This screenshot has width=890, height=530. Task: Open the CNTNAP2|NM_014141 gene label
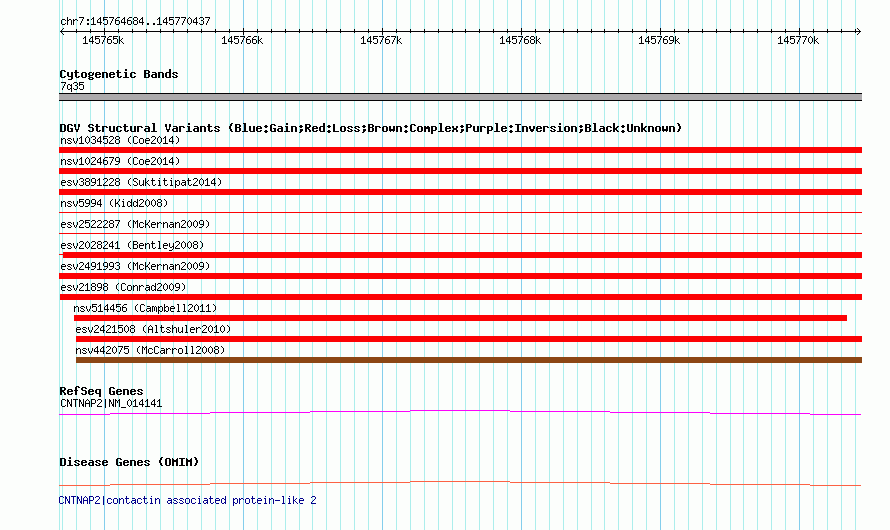tap(111, 403)
